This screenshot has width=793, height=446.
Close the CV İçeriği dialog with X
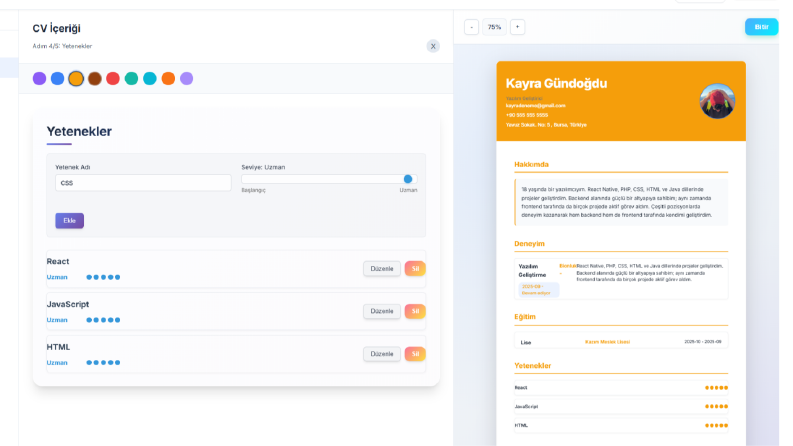433,46
